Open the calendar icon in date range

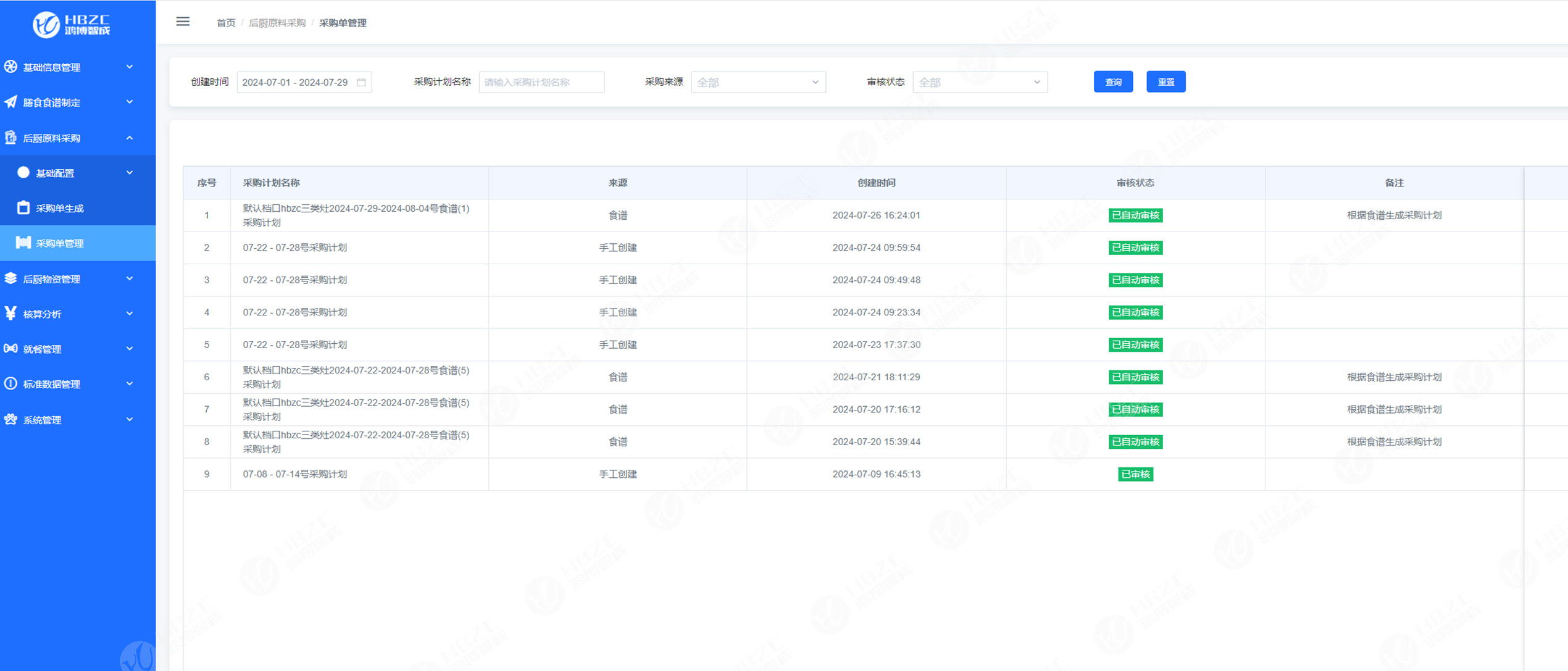click(362, 82)
